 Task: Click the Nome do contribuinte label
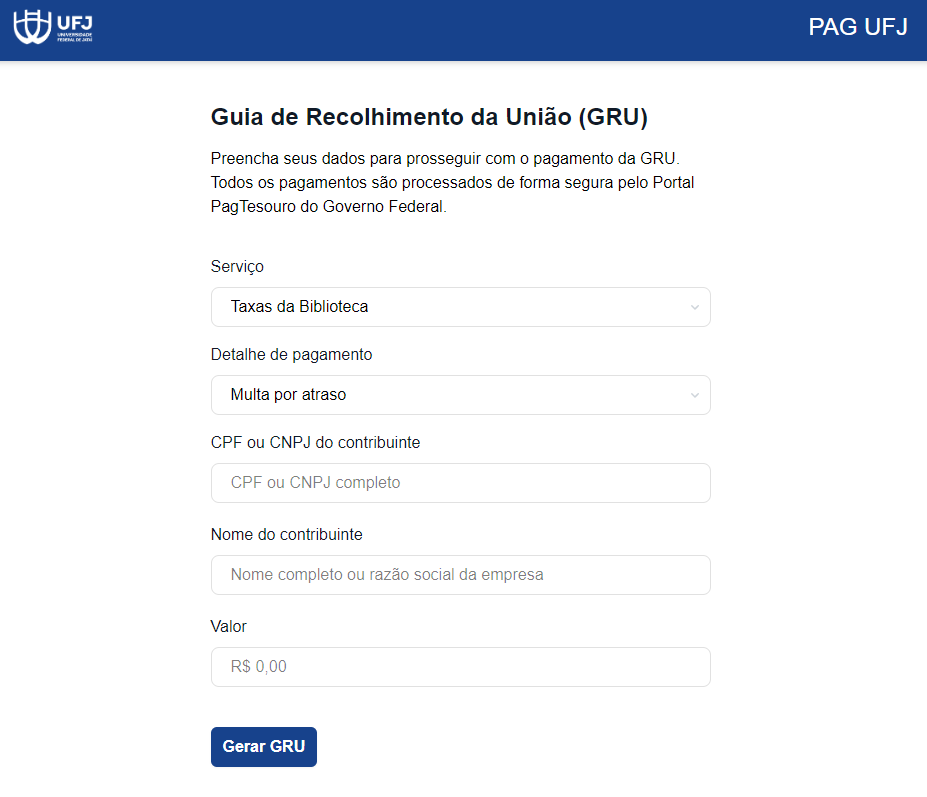click(x=286, y=534)
